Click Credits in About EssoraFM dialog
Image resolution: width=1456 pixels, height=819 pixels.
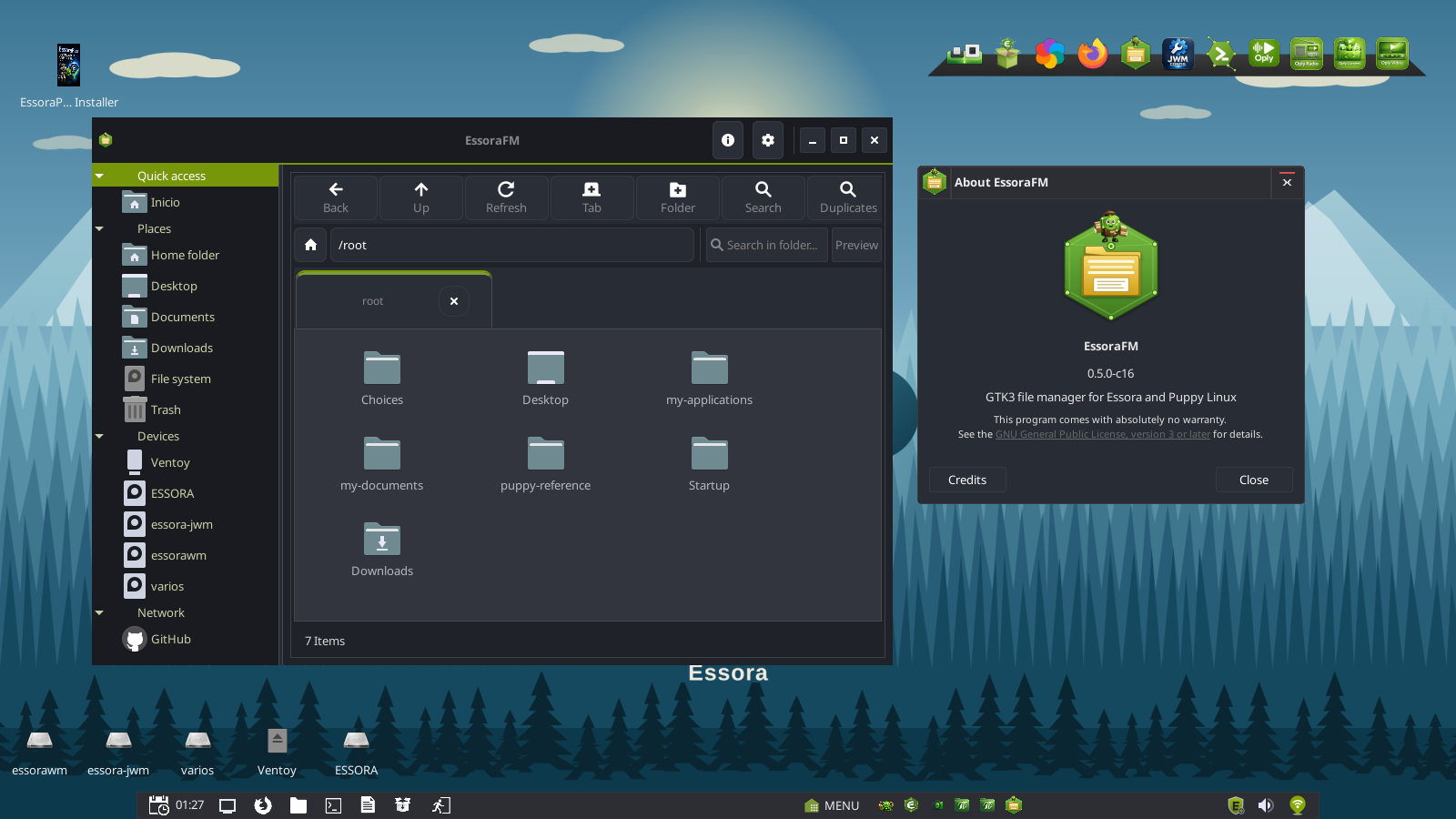pos(967,480)
